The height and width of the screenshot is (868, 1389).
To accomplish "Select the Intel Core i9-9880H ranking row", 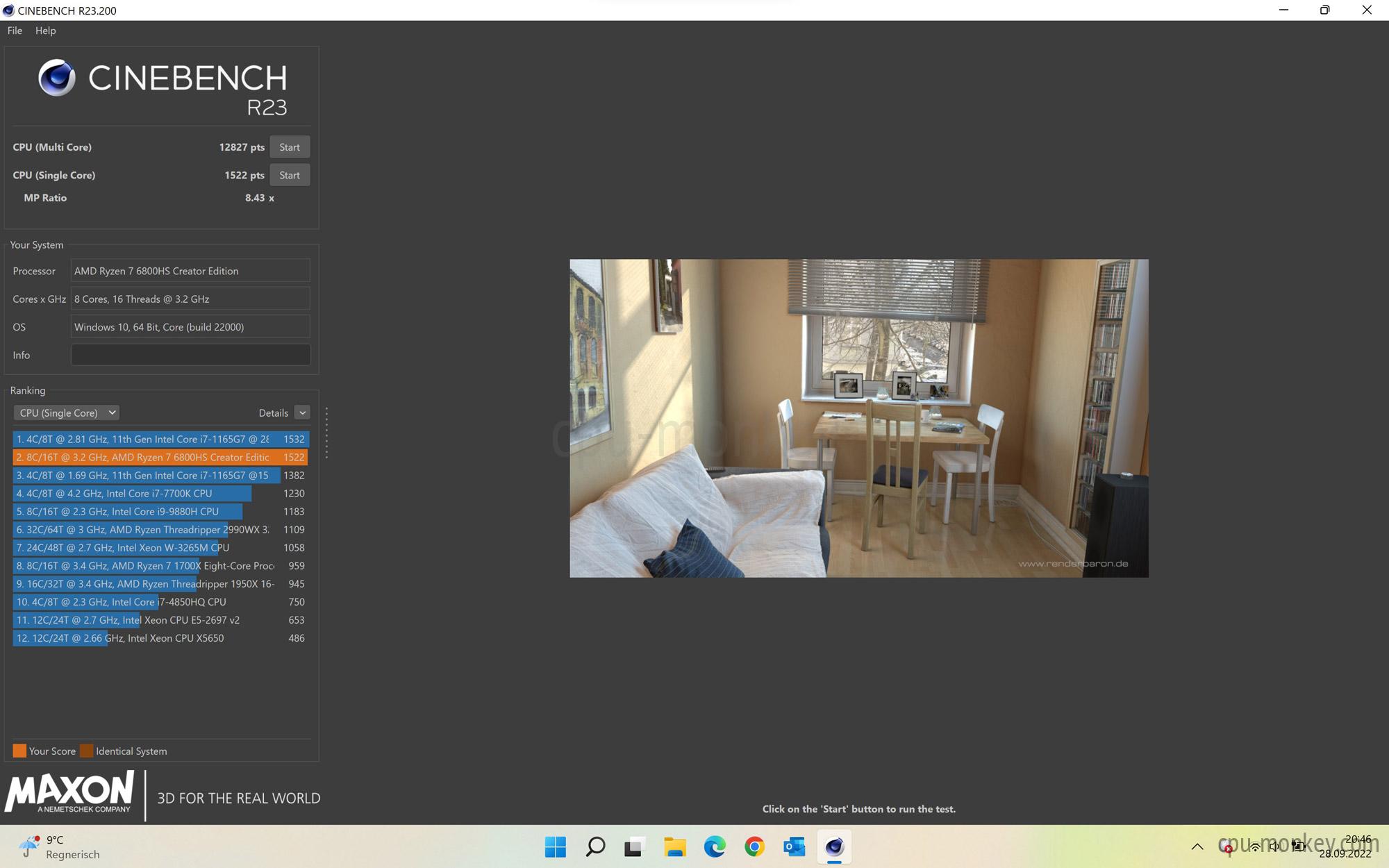I will (160, 511).
